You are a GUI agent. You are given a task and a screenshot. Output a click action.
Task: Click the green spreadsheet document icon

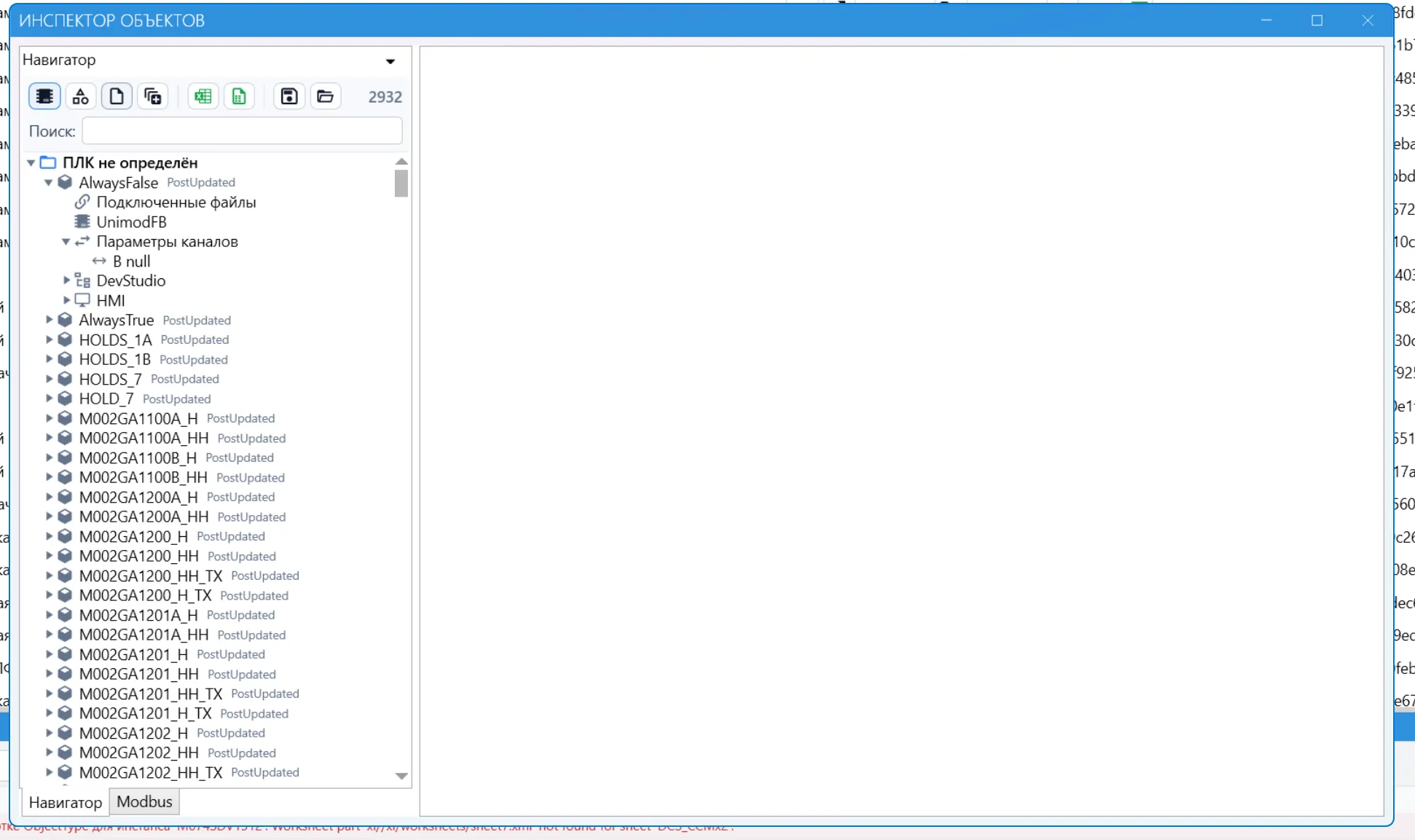(x=239, y=96)
